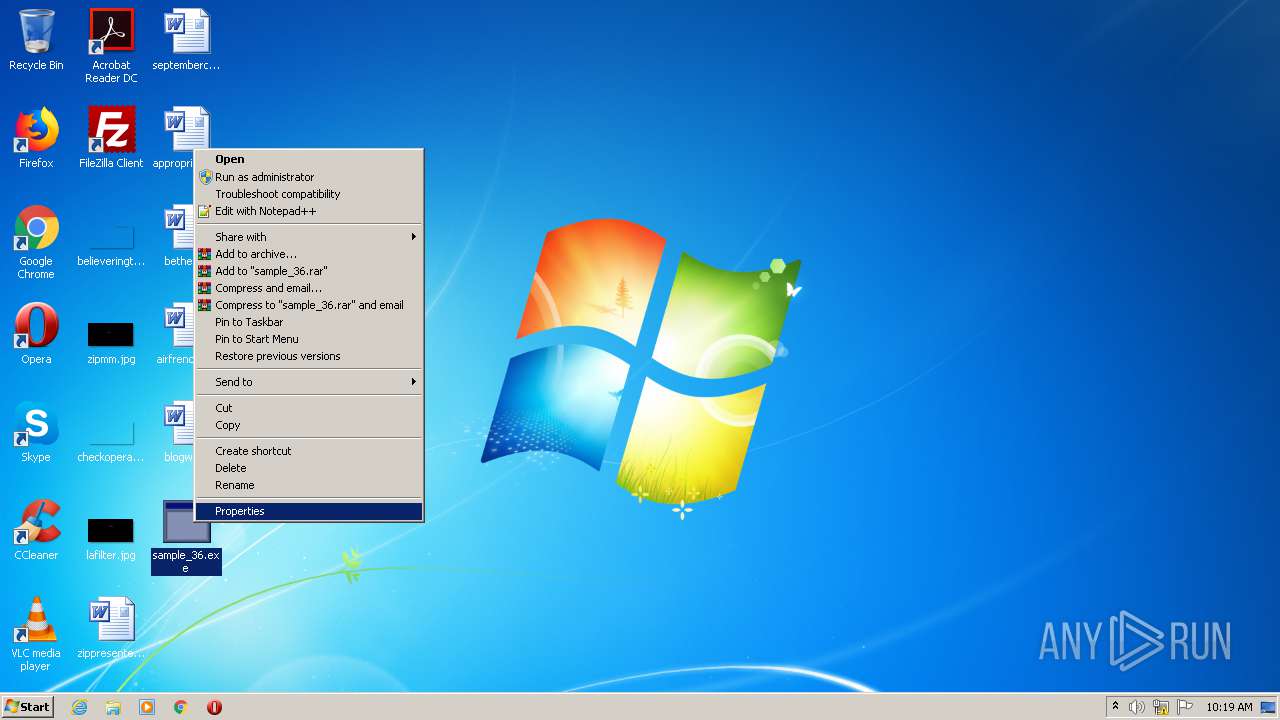The height and width of the screenshot is (720, 1280).
Task: Open Windows Explorer from the taskbar
Action: 113,707
